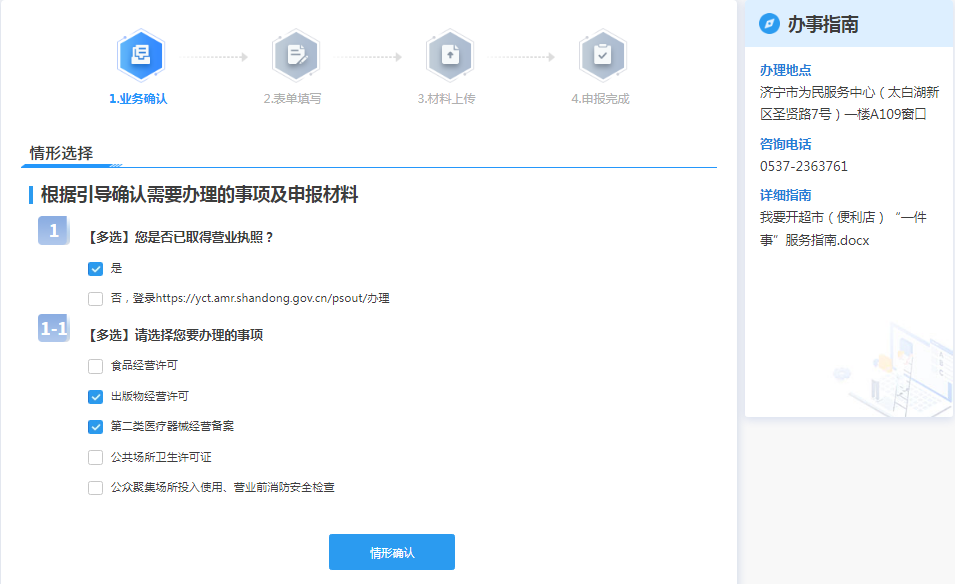Check the 食品经营许可 checkbox
This screenshot has width=955, height=584.
click(x=95, y=366)
